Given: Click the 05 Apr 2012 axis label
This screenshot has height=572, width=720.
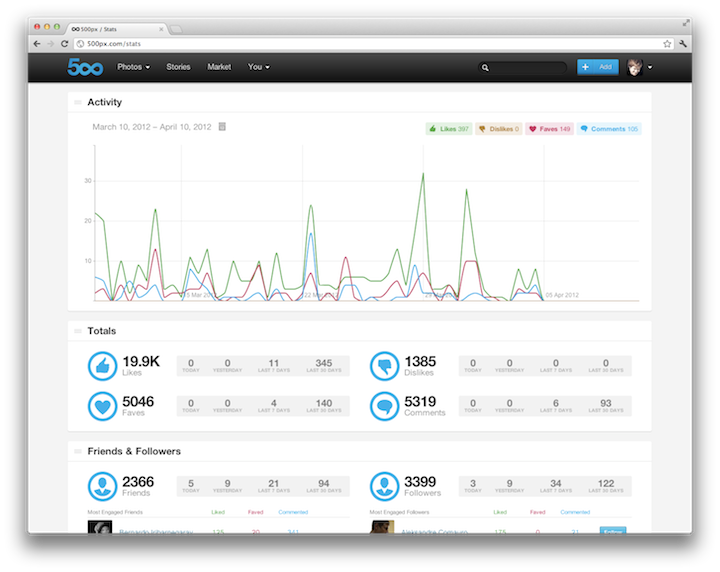Looking at the screenshot, I should (x=562, y=295).
